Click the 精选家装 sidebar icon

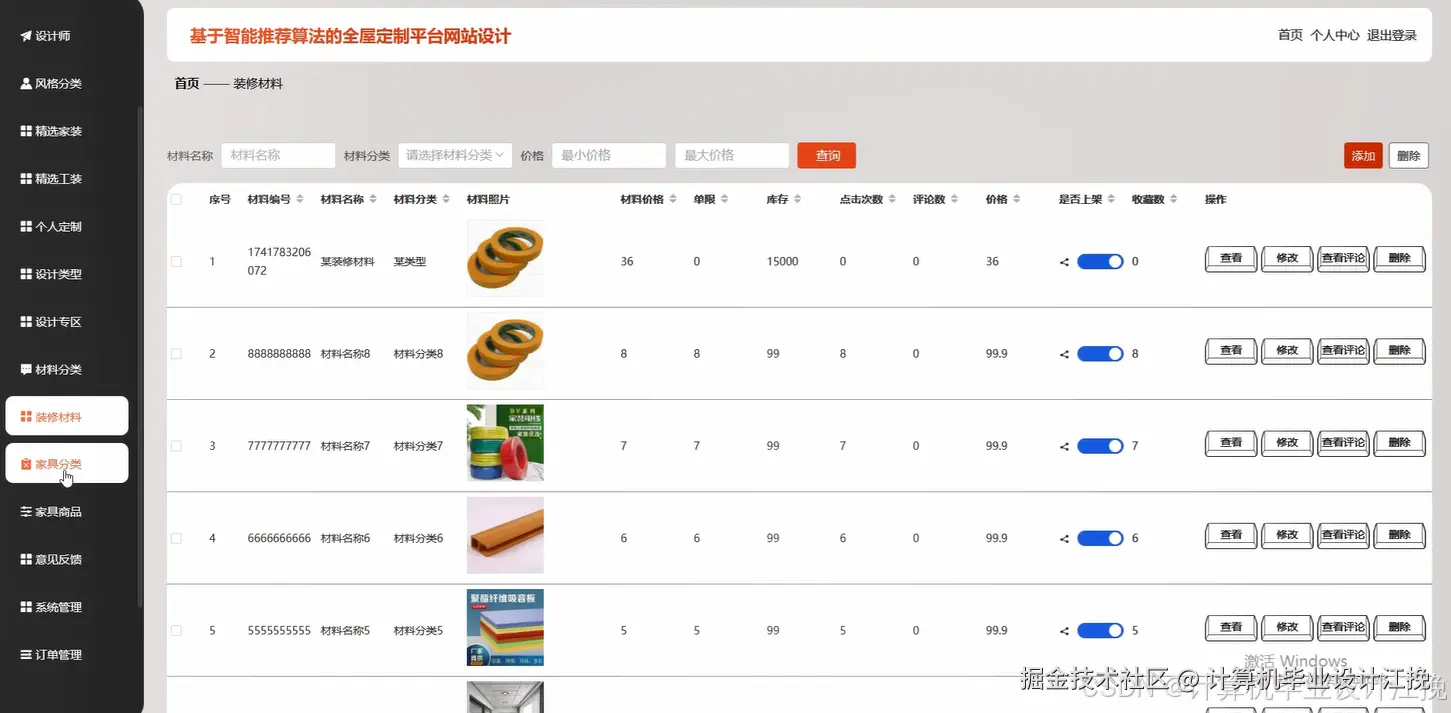(55, 130)
